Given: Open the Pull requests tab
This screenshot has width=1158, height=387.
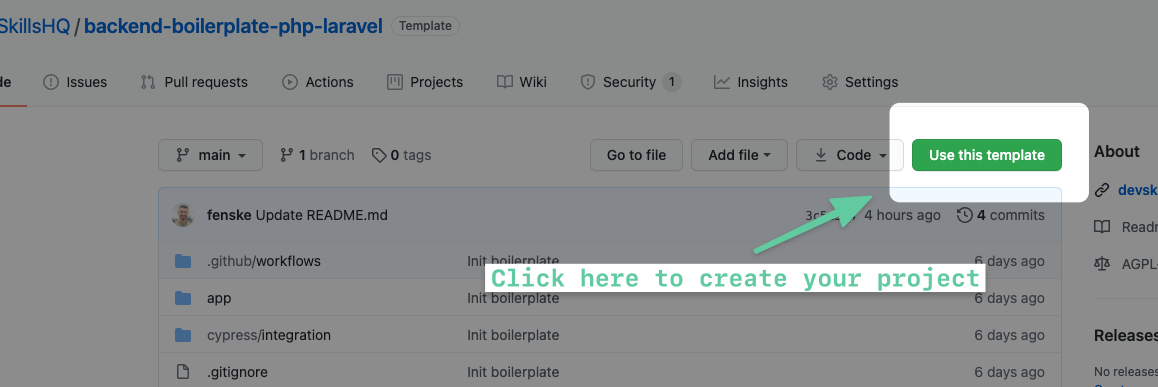Looking at the screenshot, I should tap(194, 82).
